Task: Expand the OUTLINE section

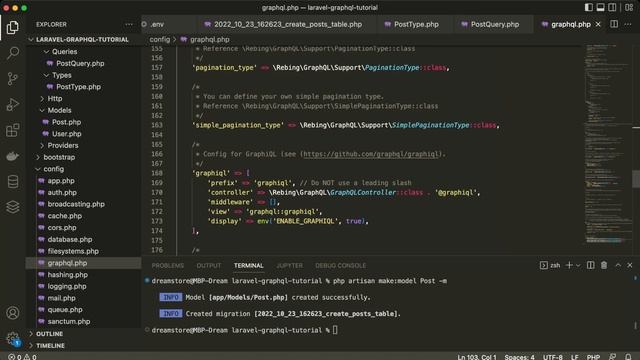Action: (x=49, y=334)
